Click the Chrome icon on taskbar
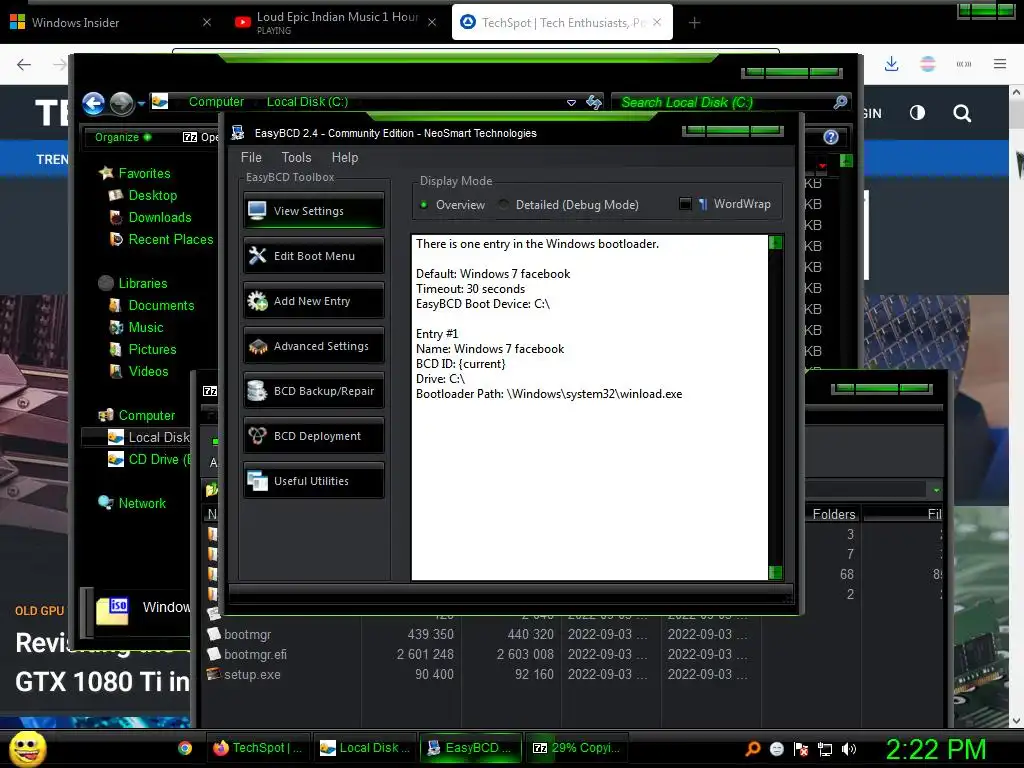 pyautogui.click(x=185, y=748)
